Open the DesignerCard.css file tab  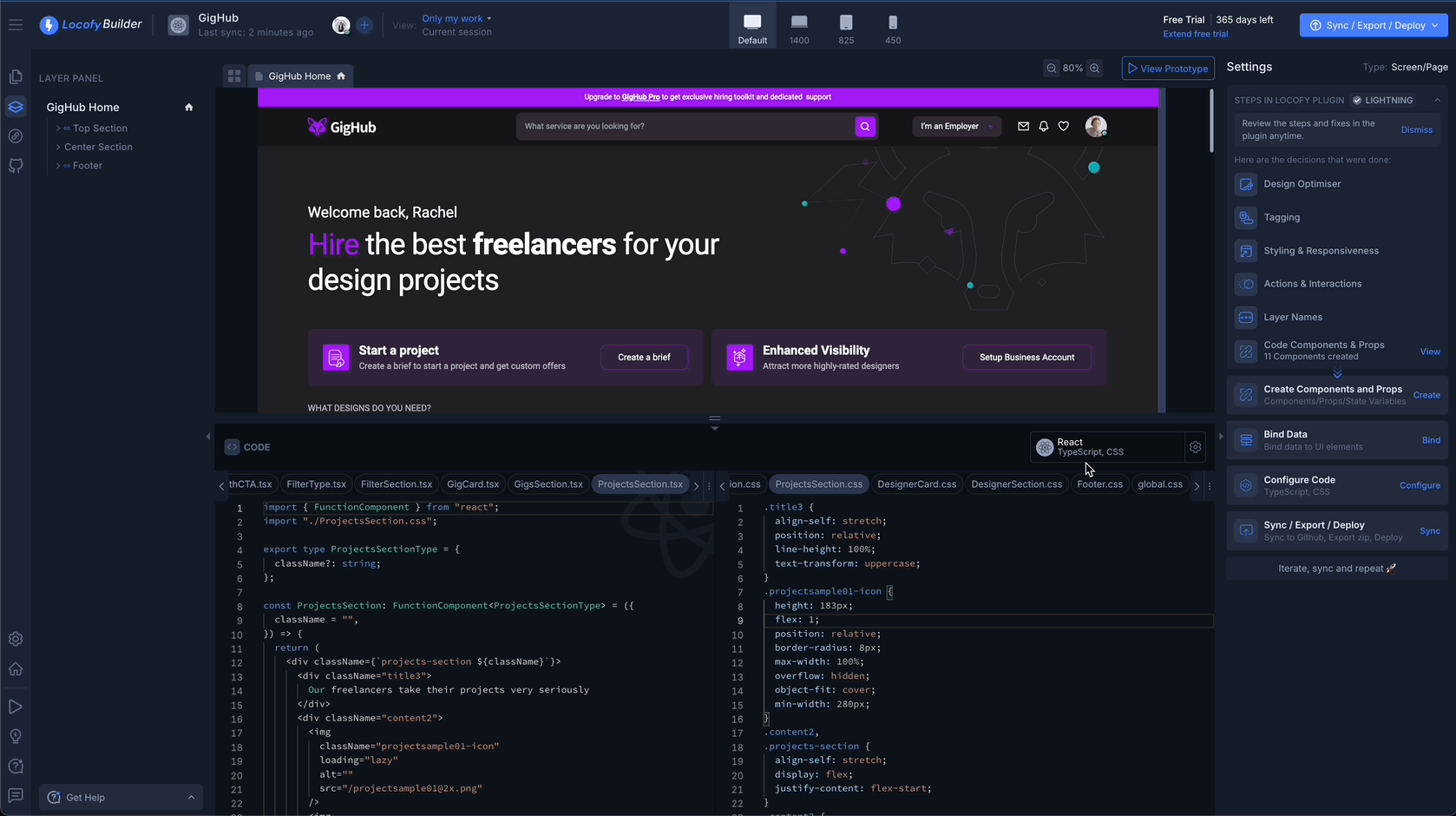916,484
